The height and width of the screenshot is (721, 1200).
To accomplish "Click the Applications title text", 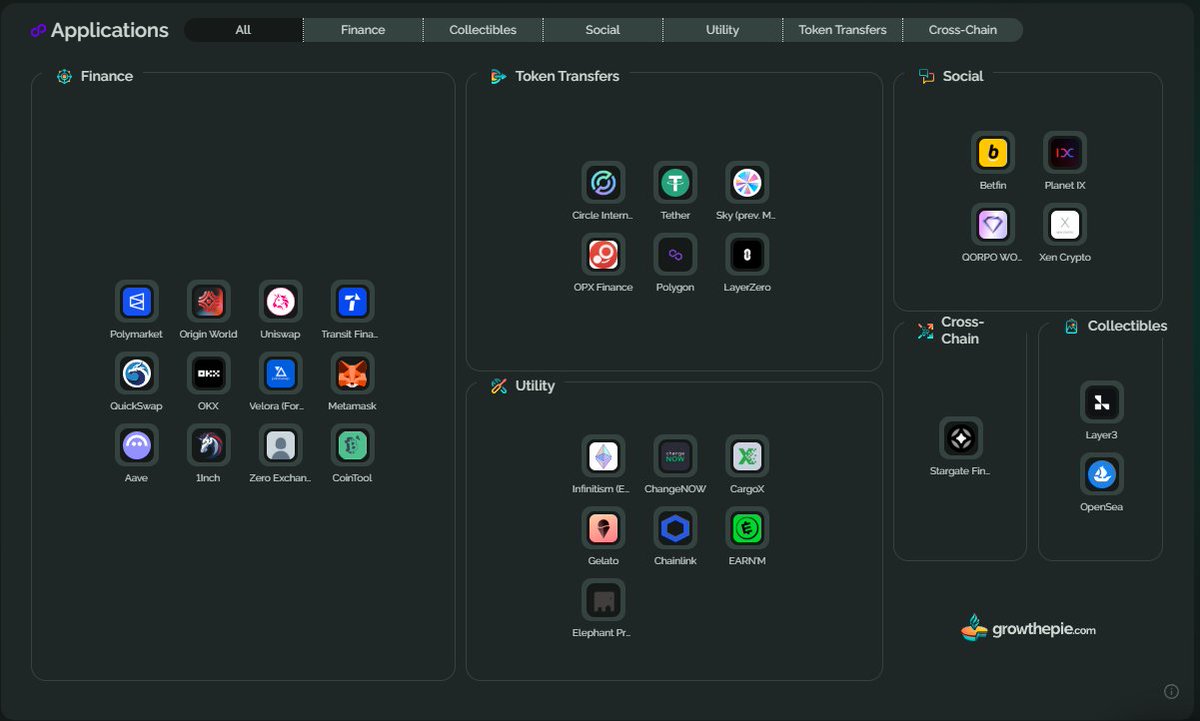I will [110, 30].
